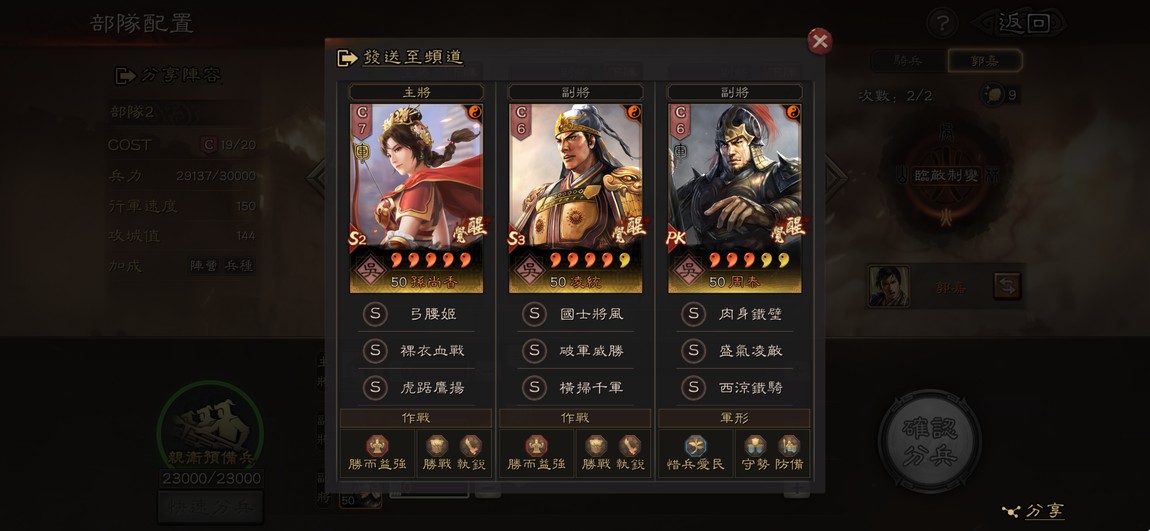
Task: Open 凌統 general portrait card
Action: click(x=576, y=198)
